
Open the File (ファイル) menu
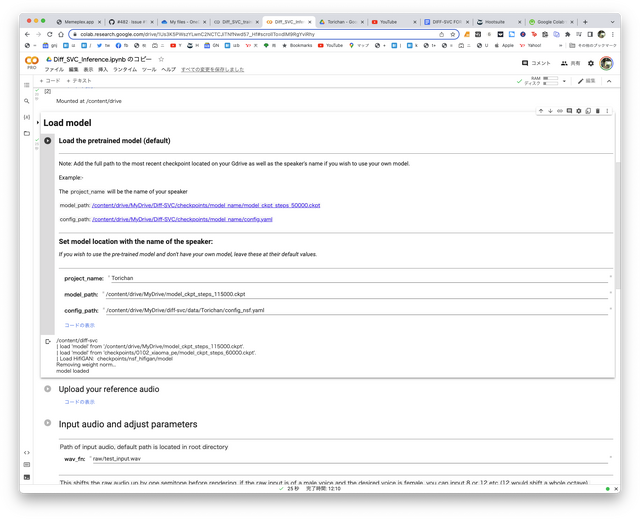point(54,70)
